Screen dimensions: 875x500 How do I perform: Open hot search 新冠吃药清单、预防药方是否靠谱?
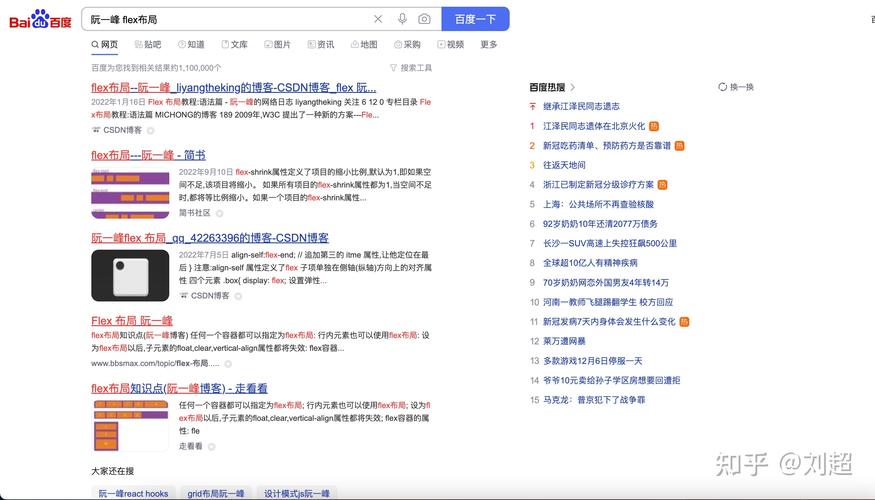pyautogui.click(x=607, y=146)
